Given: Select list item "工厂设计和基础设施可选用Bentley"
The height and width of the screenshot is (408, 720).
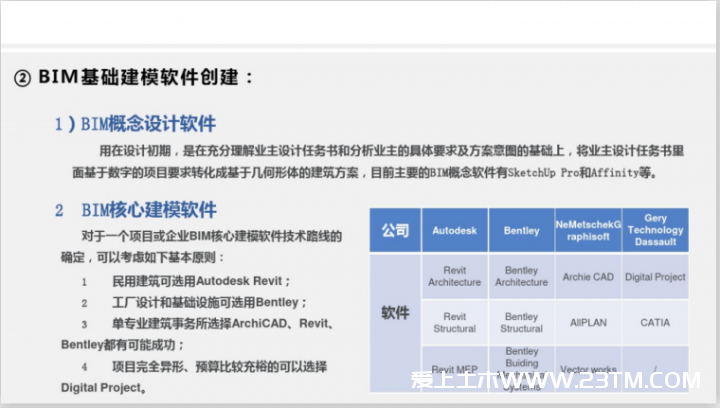Looking at the screenshot, I should tap(209, 302).
